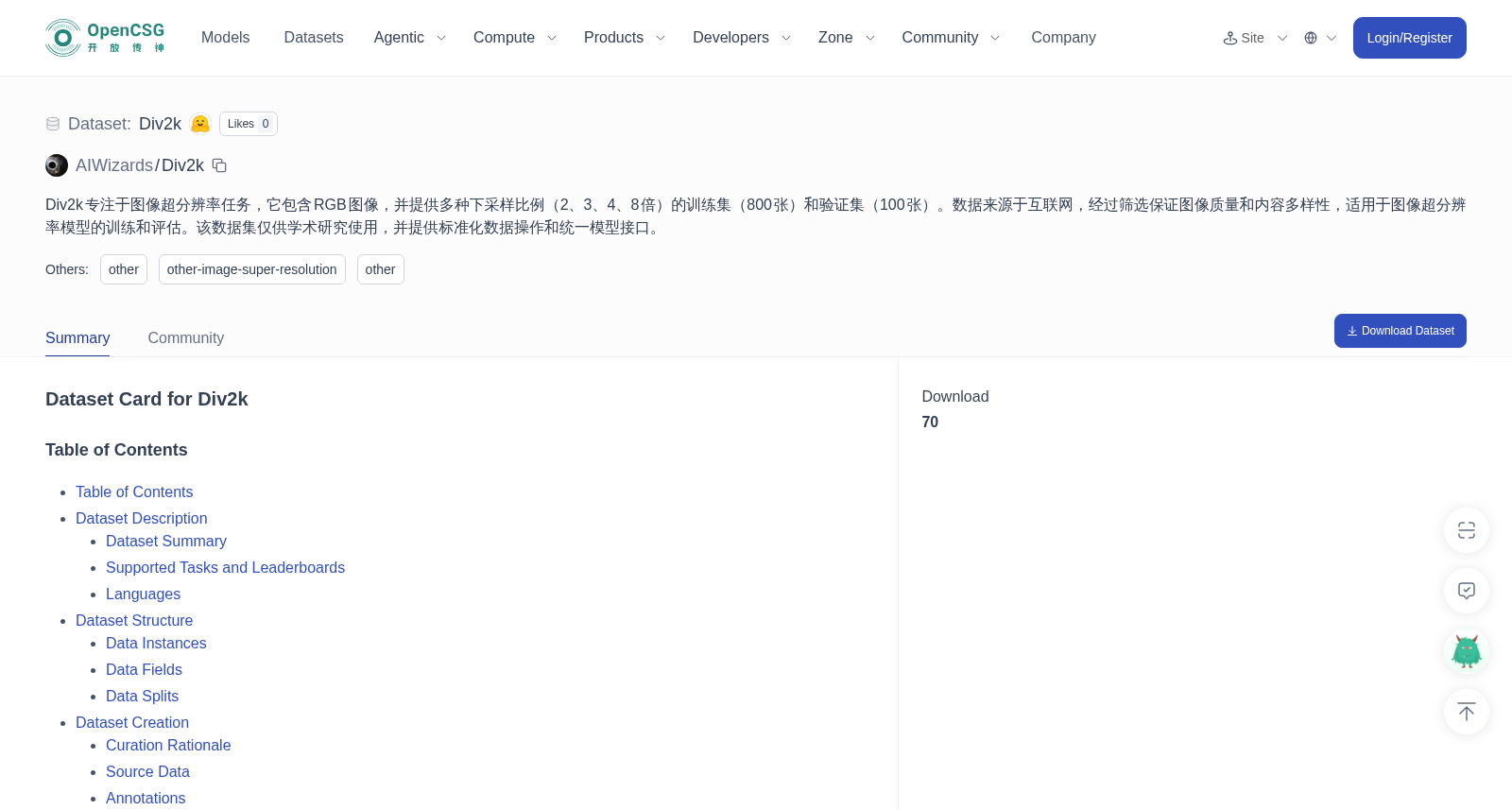Open the Table of Contents link
Viewport: 1512px width, 810px height.
(x=134, y=491)
